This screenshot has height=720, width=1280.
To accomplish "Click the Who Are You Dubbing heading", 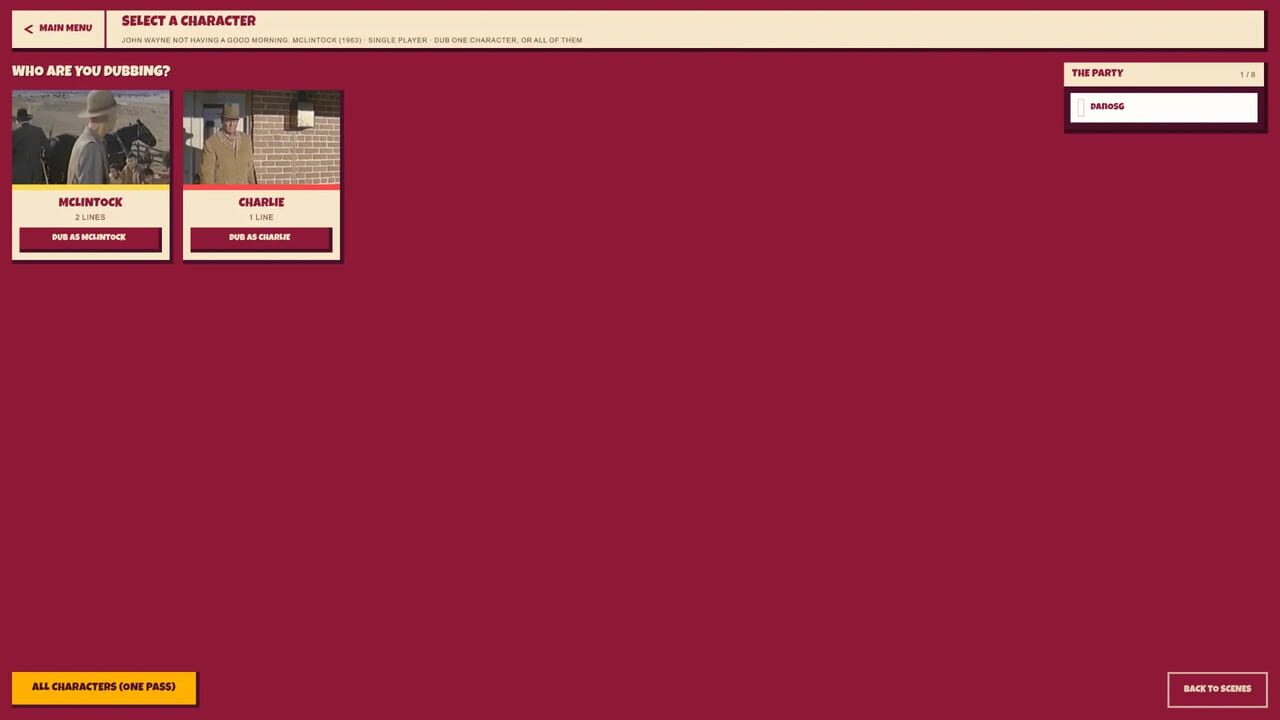I will pyautogui.click(x=91, y=71).
